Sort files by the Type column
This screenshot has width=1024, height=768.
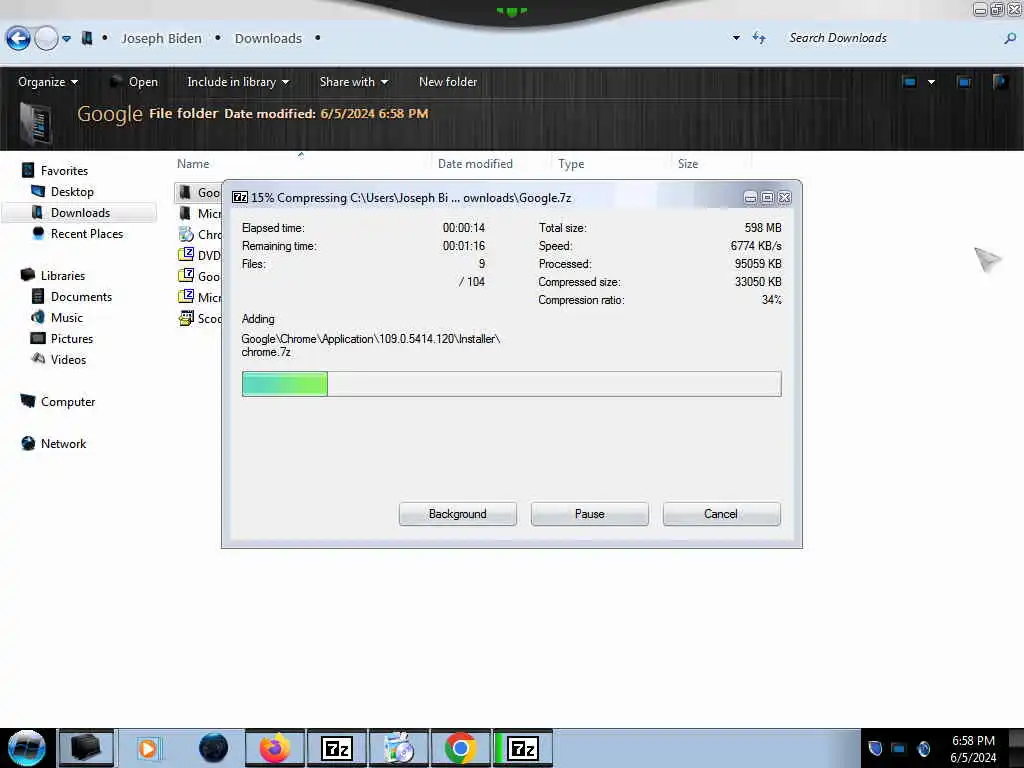point(571,164)
